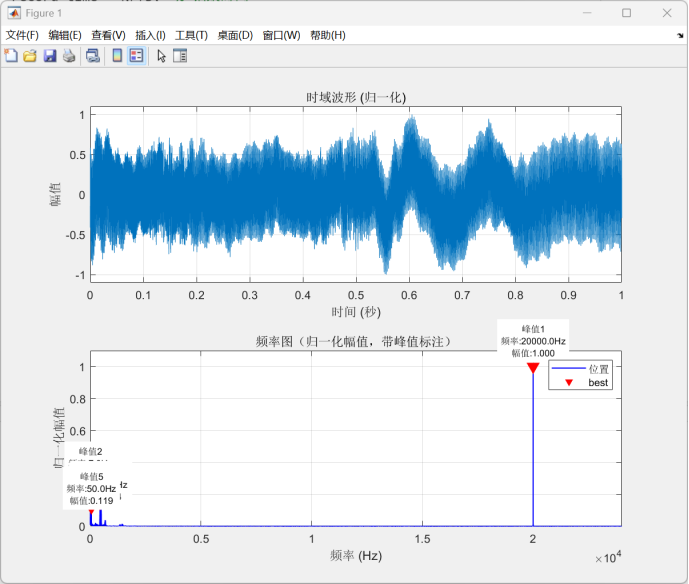Image resolution: width=689 pixels, height=584 pixels.
Task: Toggle the Insert Legend toolbar icon
Action: click(x=137, y=56)
